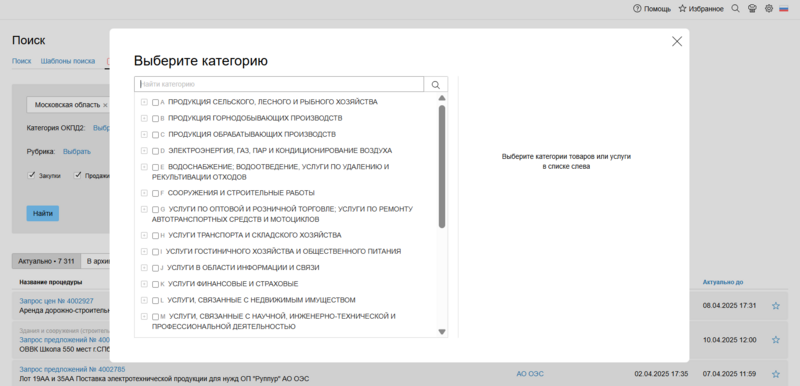Click the magnifier icon in category search

coord(435,85)
